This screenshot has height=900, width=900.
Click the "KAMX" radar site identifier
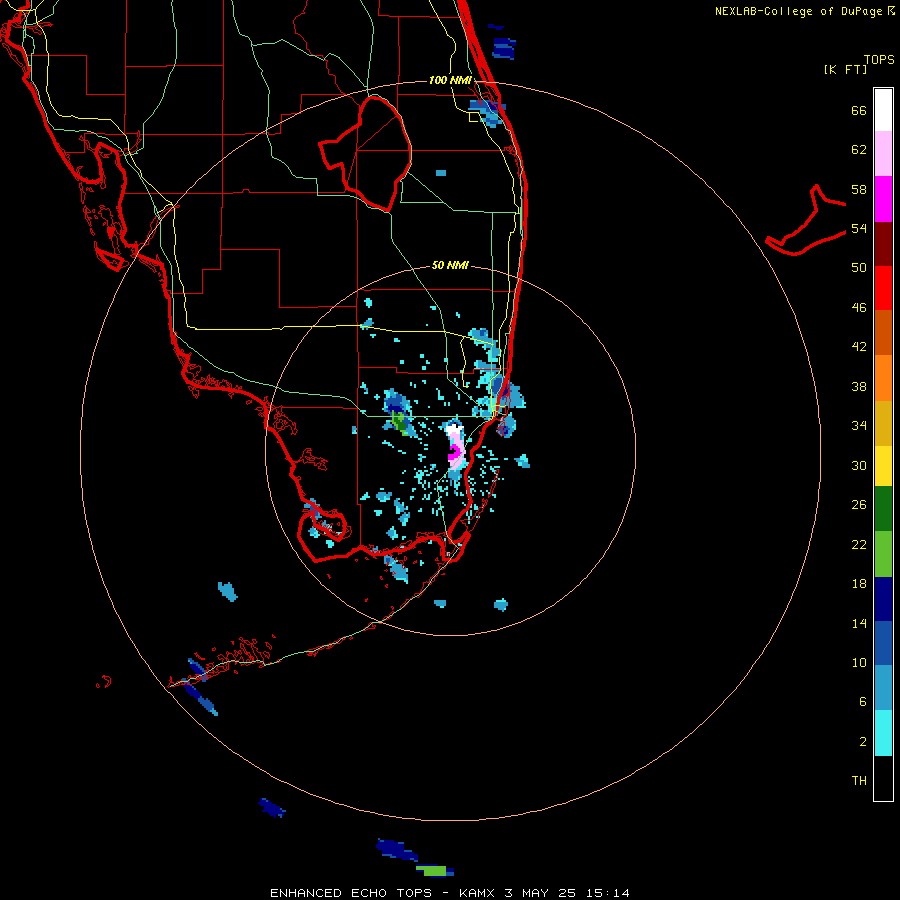point(476,893)
